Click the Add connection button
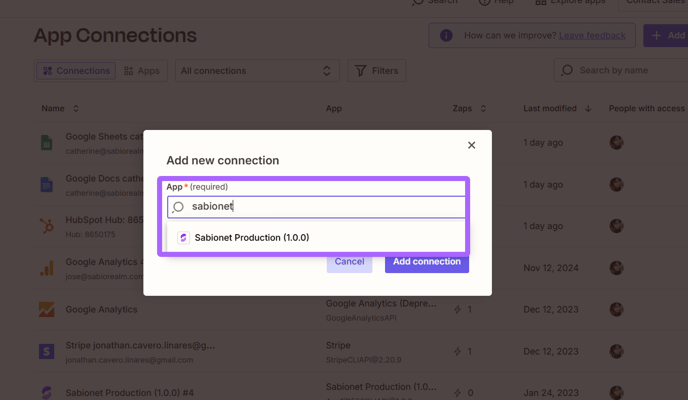Image resolution: width=688 pixels, height=400 pixels. (x=426, y=261)
